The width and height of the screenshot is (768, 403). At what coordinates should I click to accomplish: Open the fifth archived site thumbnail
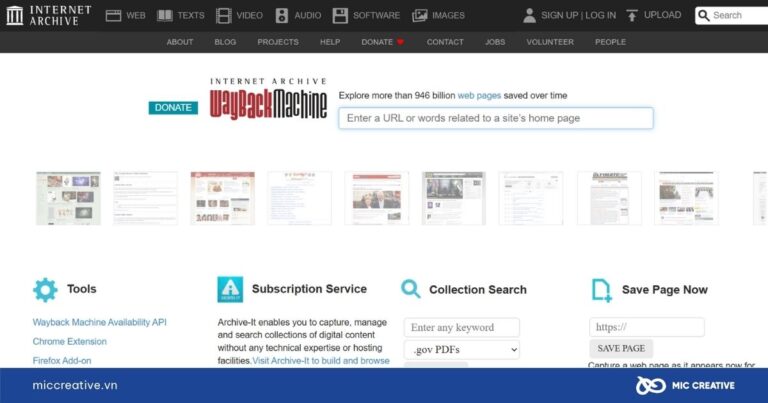[377, 198]
